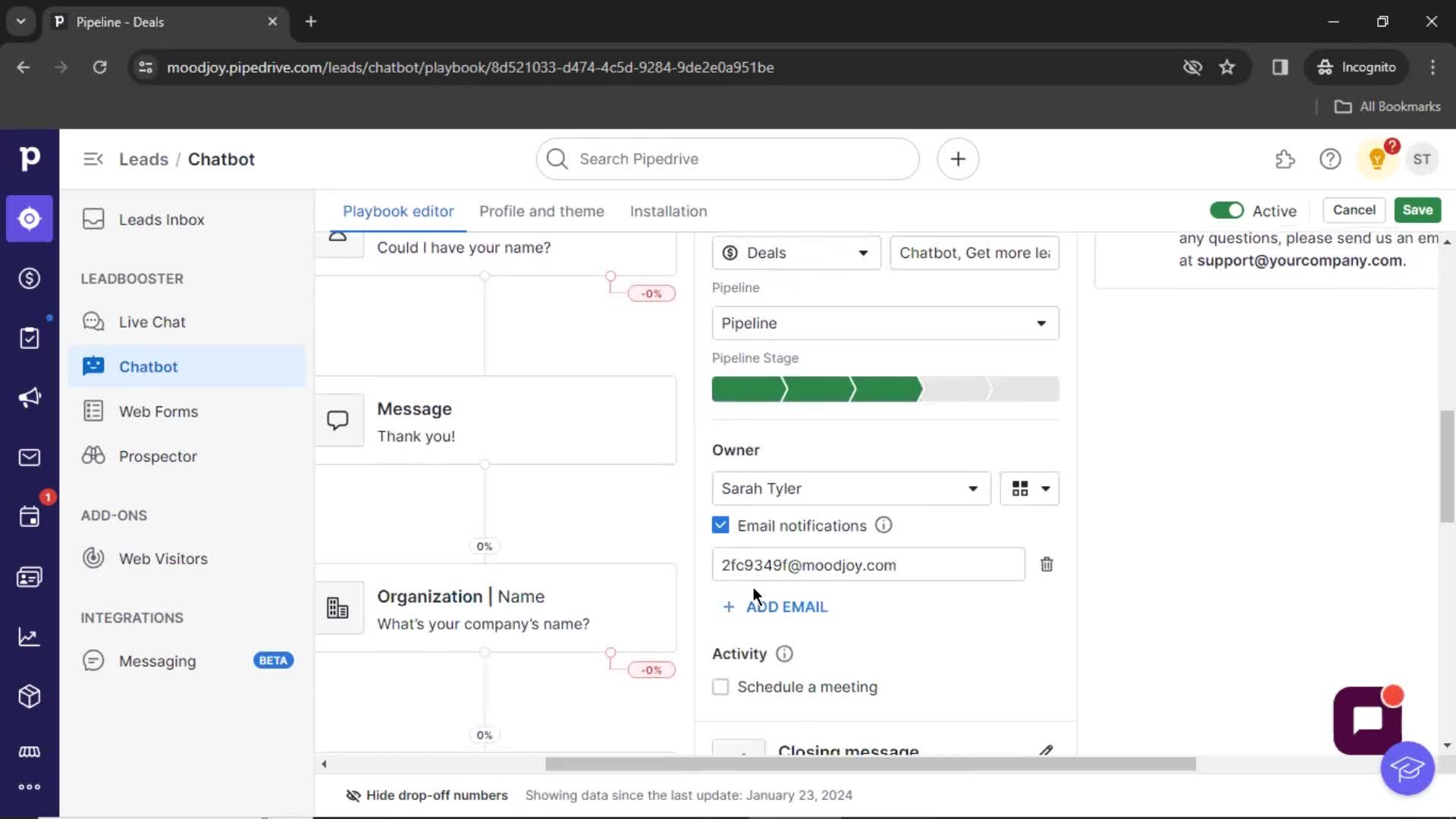1456x819 pixels.
Task: Open the Deals dollar icon in sidebar
Action: (29, 278)
